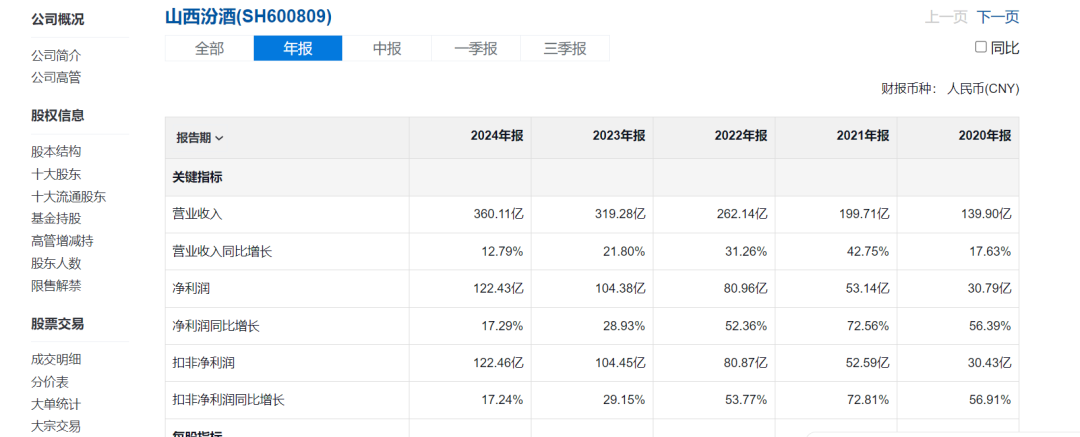Viewport: 1080px width, 437px height.
Task: Open 限售解禁 sidebar link
Action: (56, 286)
